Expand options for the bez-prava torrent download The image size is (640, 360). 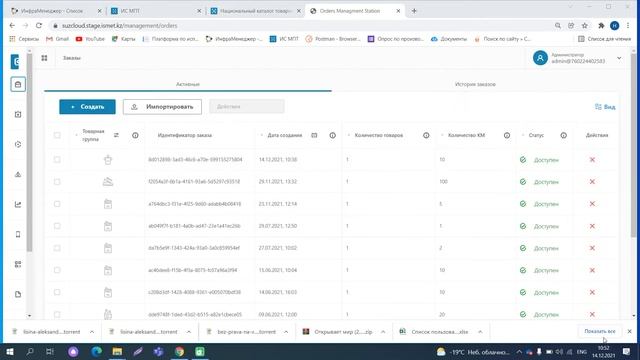[286, 332]
